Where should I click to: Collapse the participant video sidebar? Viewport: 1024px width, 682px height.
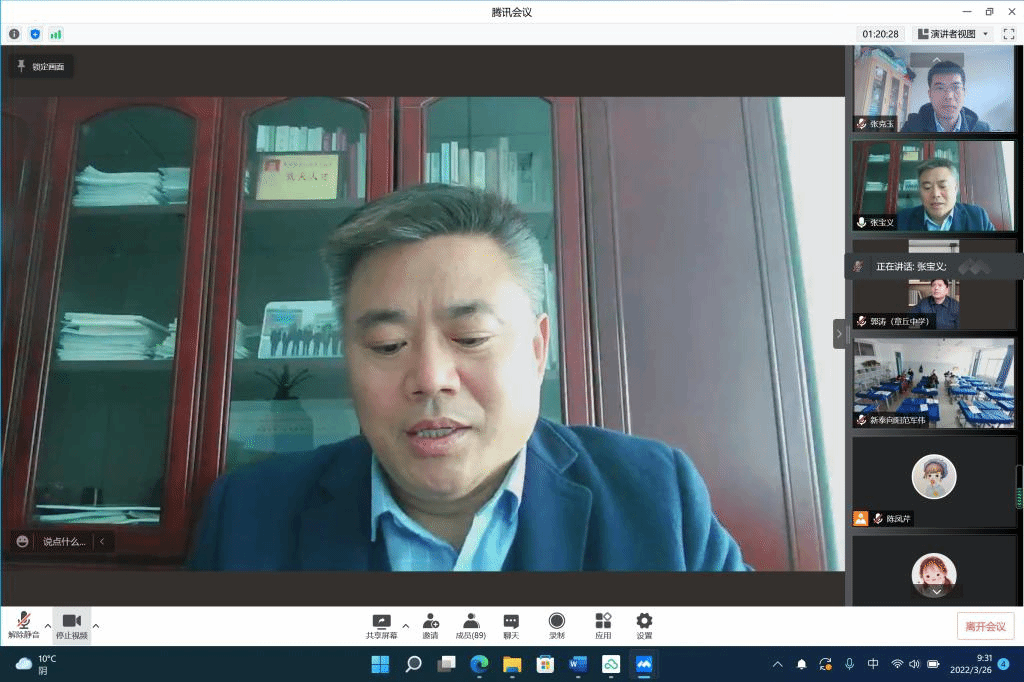[839, 334]
